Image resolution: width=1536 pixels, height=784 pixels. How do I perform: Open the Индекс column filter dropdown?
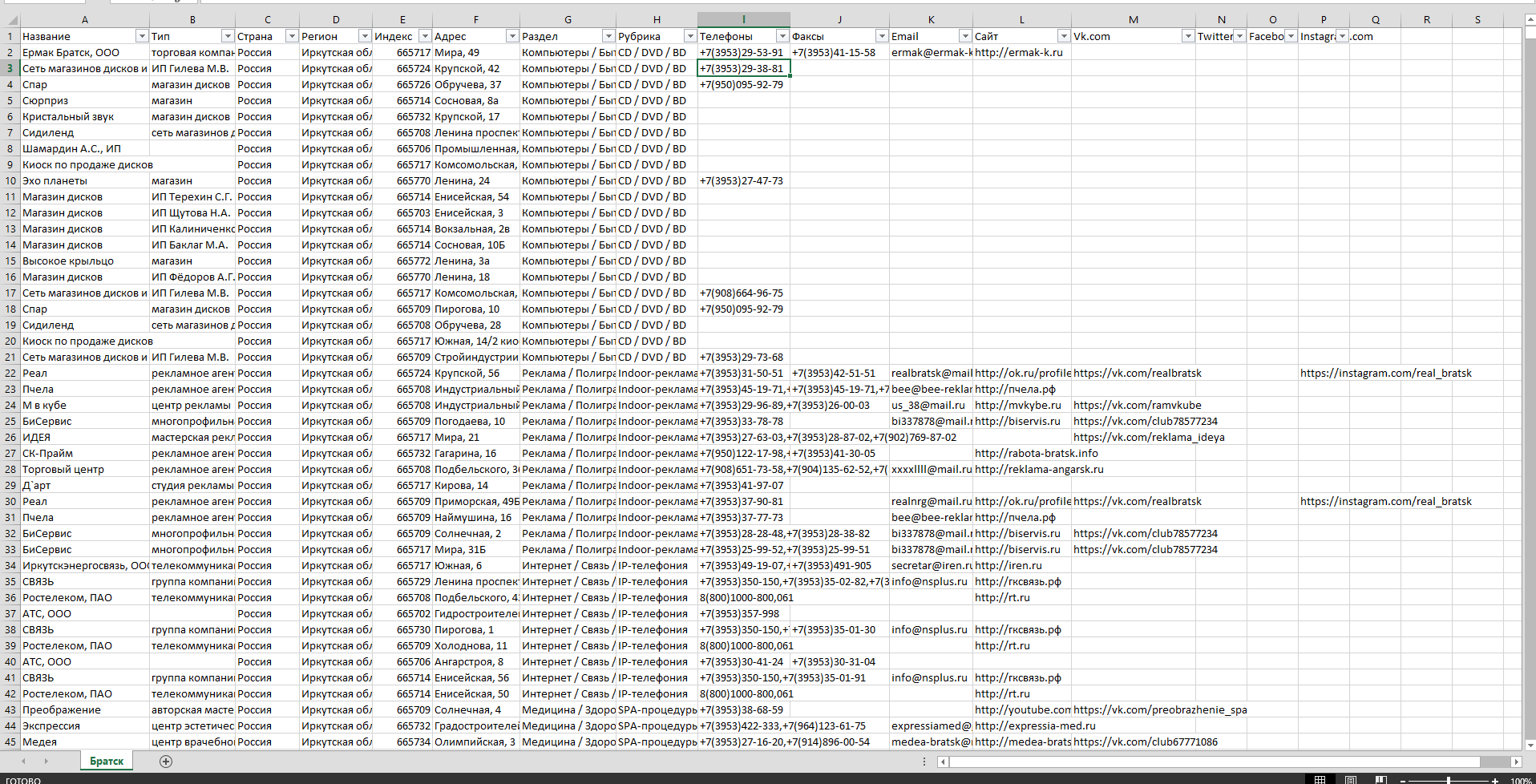click(425, 36)
